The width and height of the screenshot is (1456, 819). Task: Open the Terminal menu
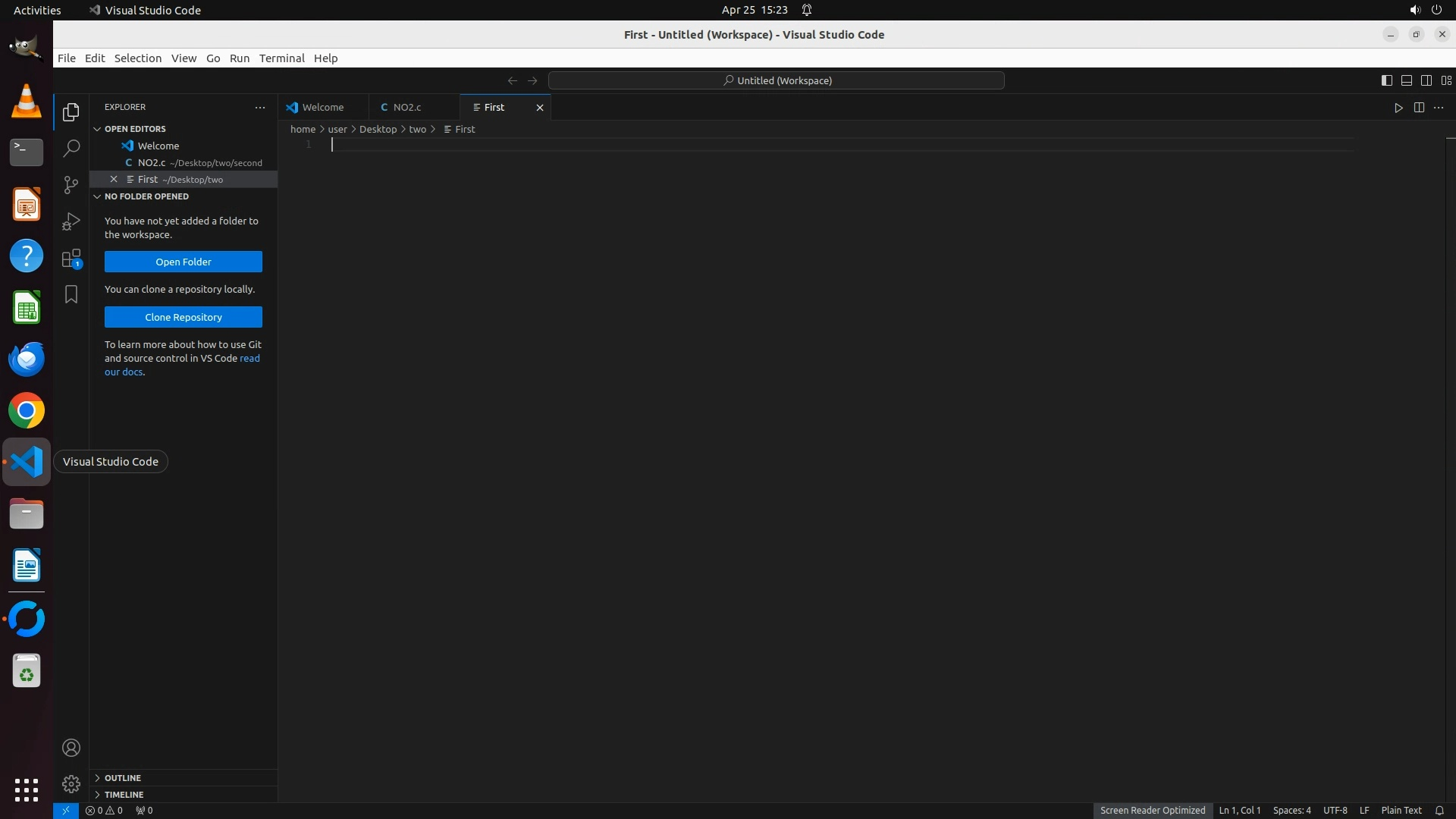(x=281, y=58)
